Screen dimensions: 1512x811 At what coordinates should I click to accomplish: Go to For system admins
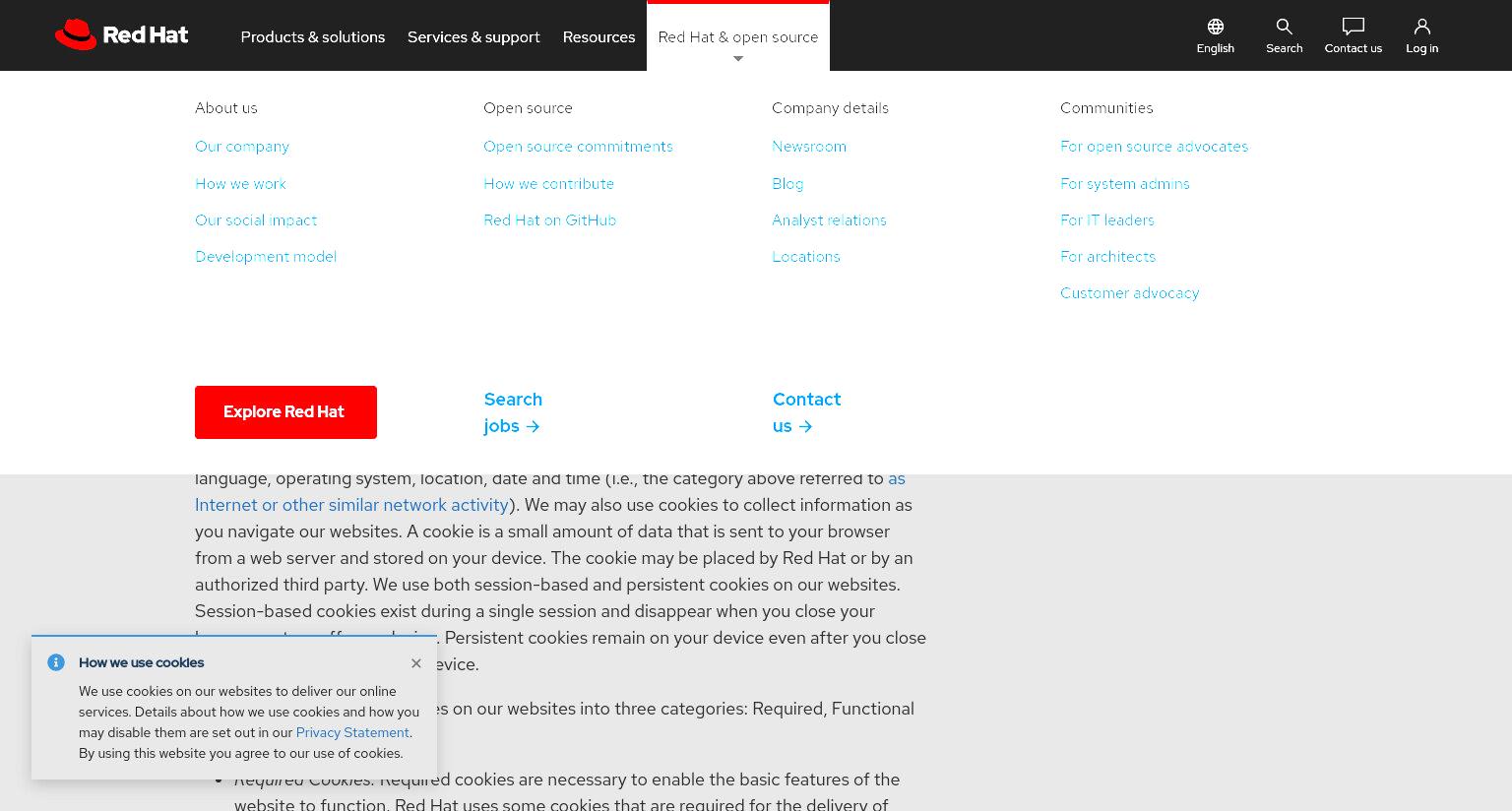pos(1125,184)
